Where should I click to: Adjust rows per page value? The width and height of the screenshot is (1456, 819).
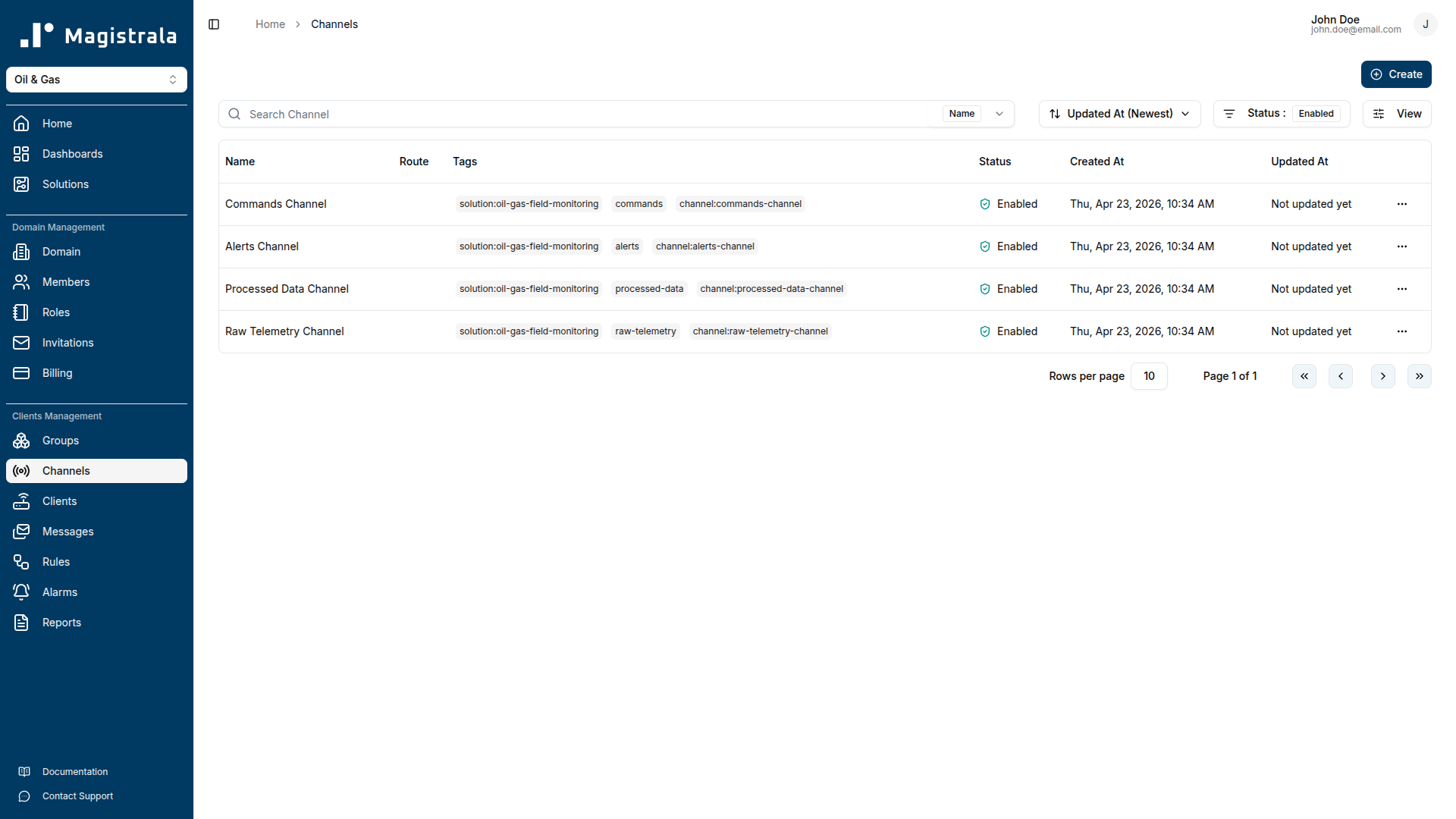pyautogui.click(x=1149, y=376)
